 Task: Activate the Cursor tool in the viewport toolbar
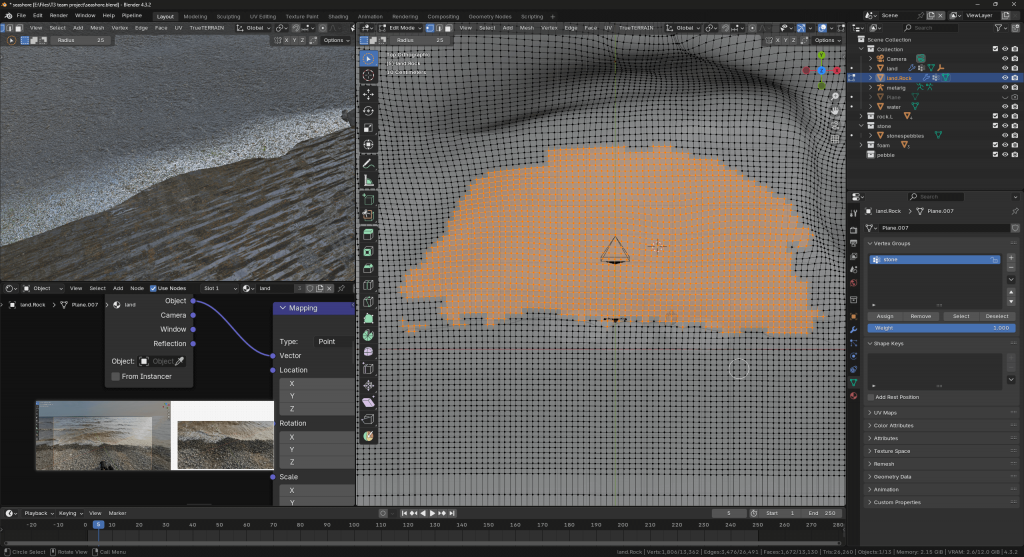(368, 75)
